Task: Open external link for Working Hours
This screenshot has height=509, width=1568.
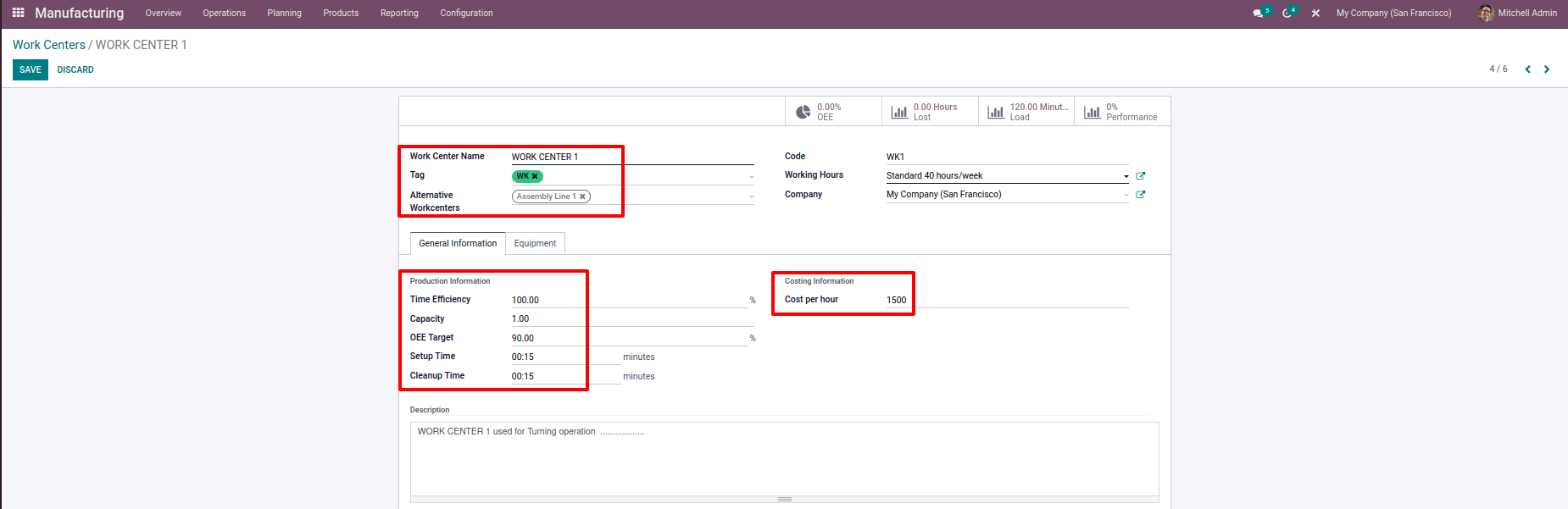Action: (1141, 176)
